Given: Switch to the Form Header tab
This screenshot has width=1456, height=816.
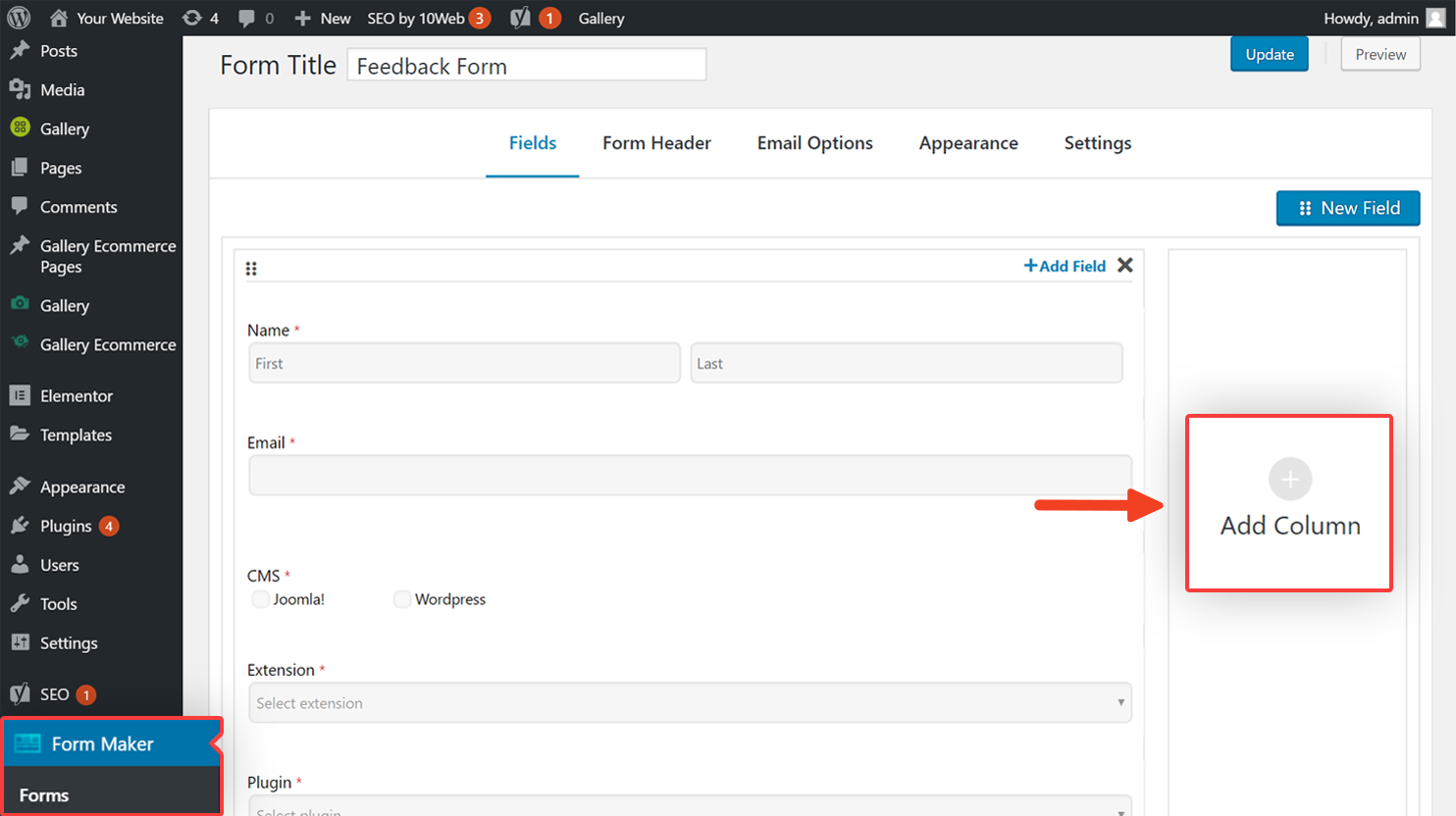Looking at the screenshot, I should [656, 143].
